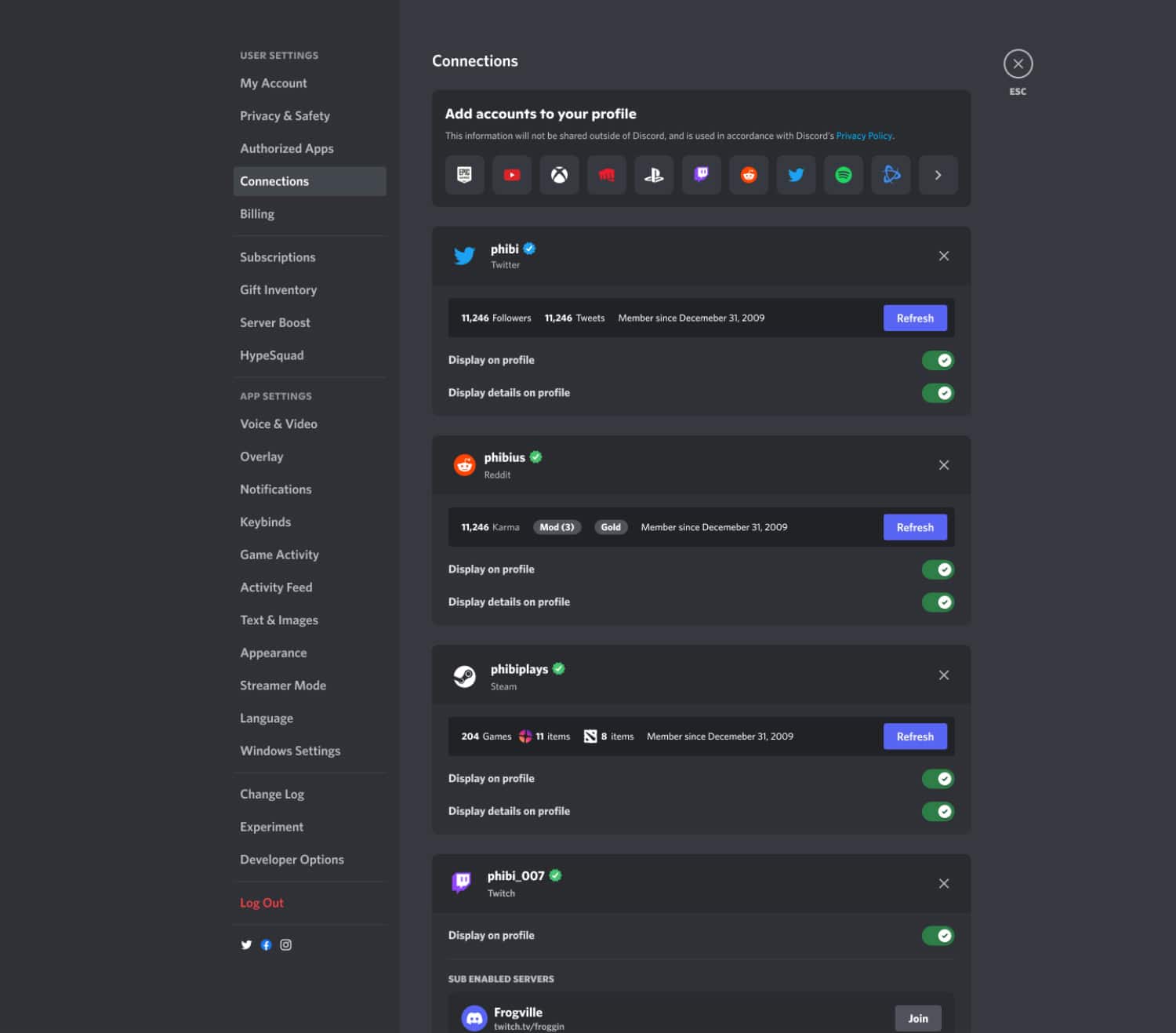The height and width of the screenshot is (1033, 1176).
Task: Open Gift Inventory
Action: (x=310, y=290)
